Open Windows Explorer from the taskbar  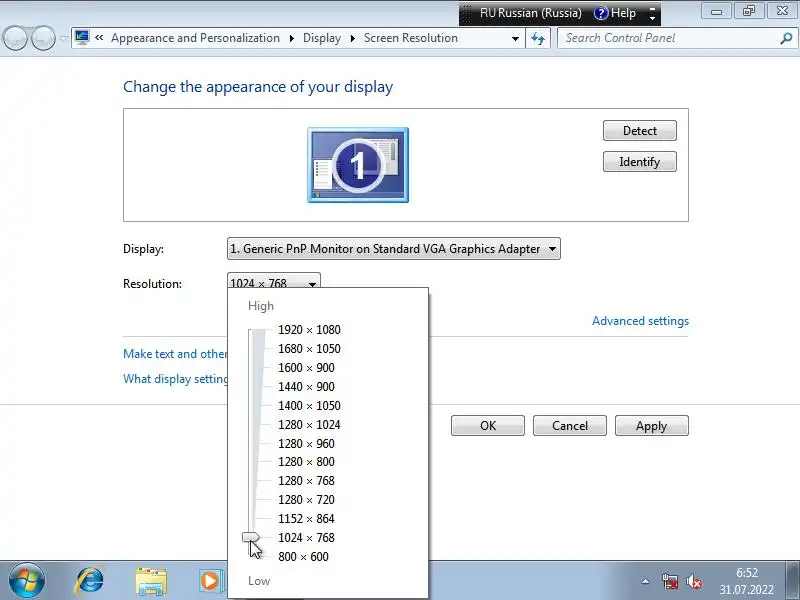[151, 581]
